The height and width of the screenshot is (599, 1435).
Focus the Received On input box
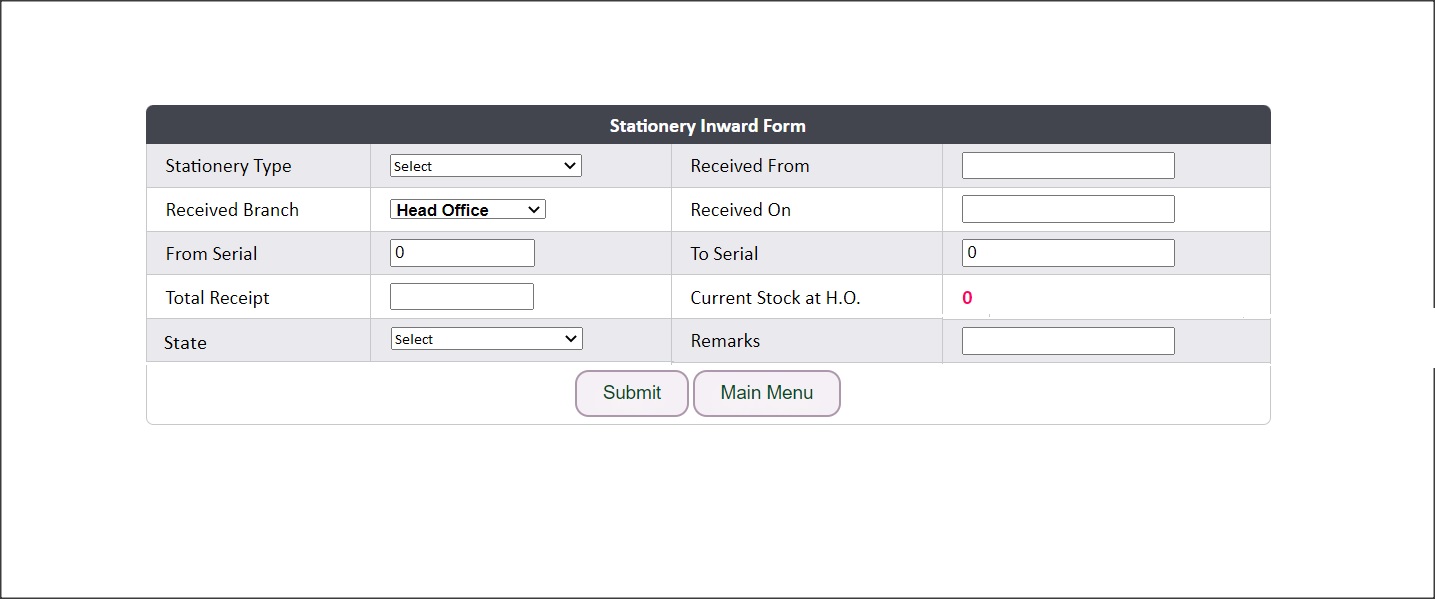[x=1067, y=210]
